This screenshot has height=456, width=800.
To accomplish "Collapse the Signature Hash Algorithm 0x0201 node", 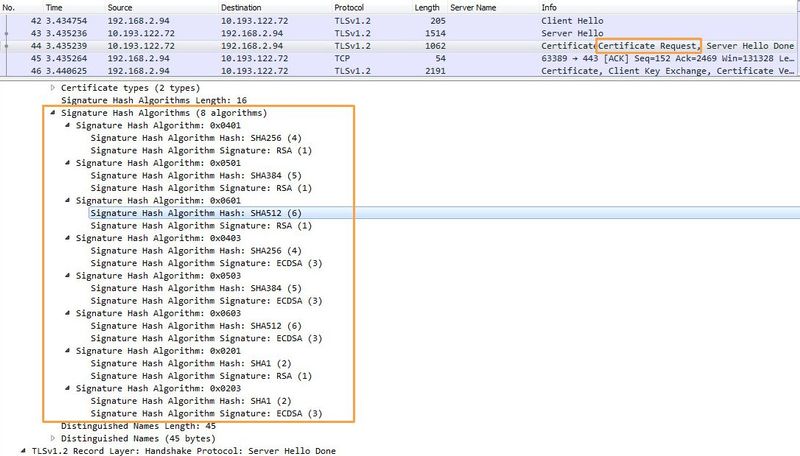I will (x=67, y=350).
